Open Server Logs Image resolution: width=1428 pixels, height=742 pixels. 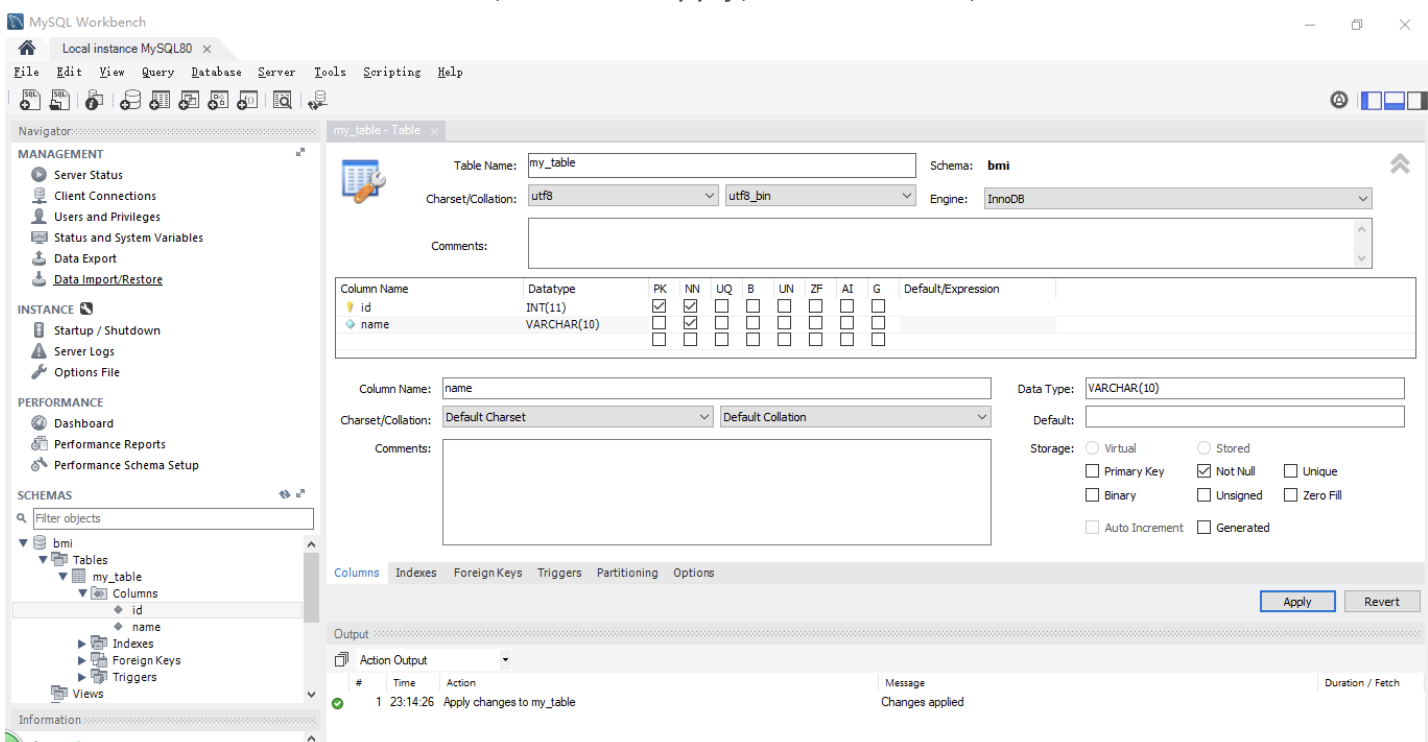tap(84, 351)
